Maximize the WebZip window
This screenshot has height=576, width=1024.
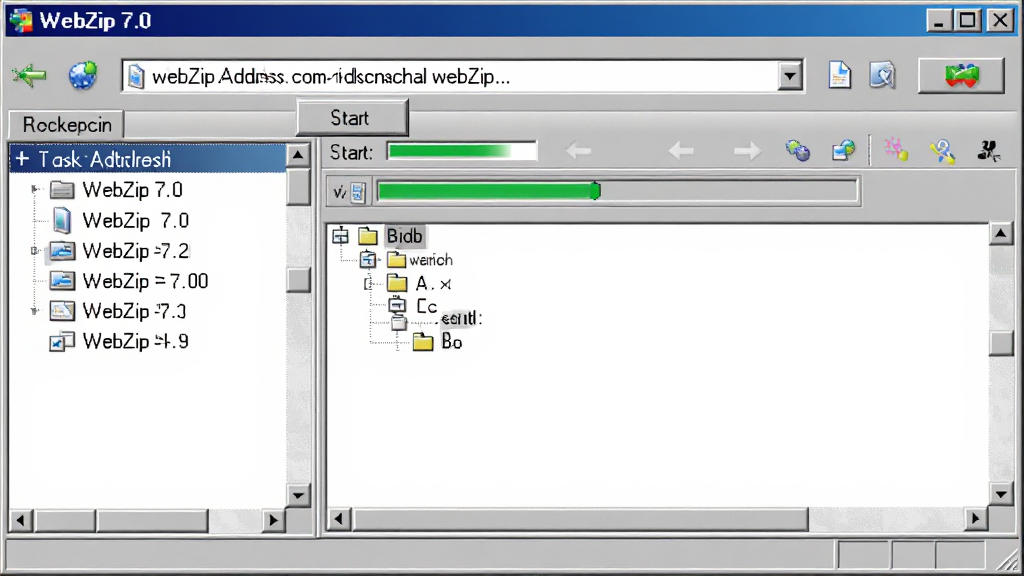[967, 20]
